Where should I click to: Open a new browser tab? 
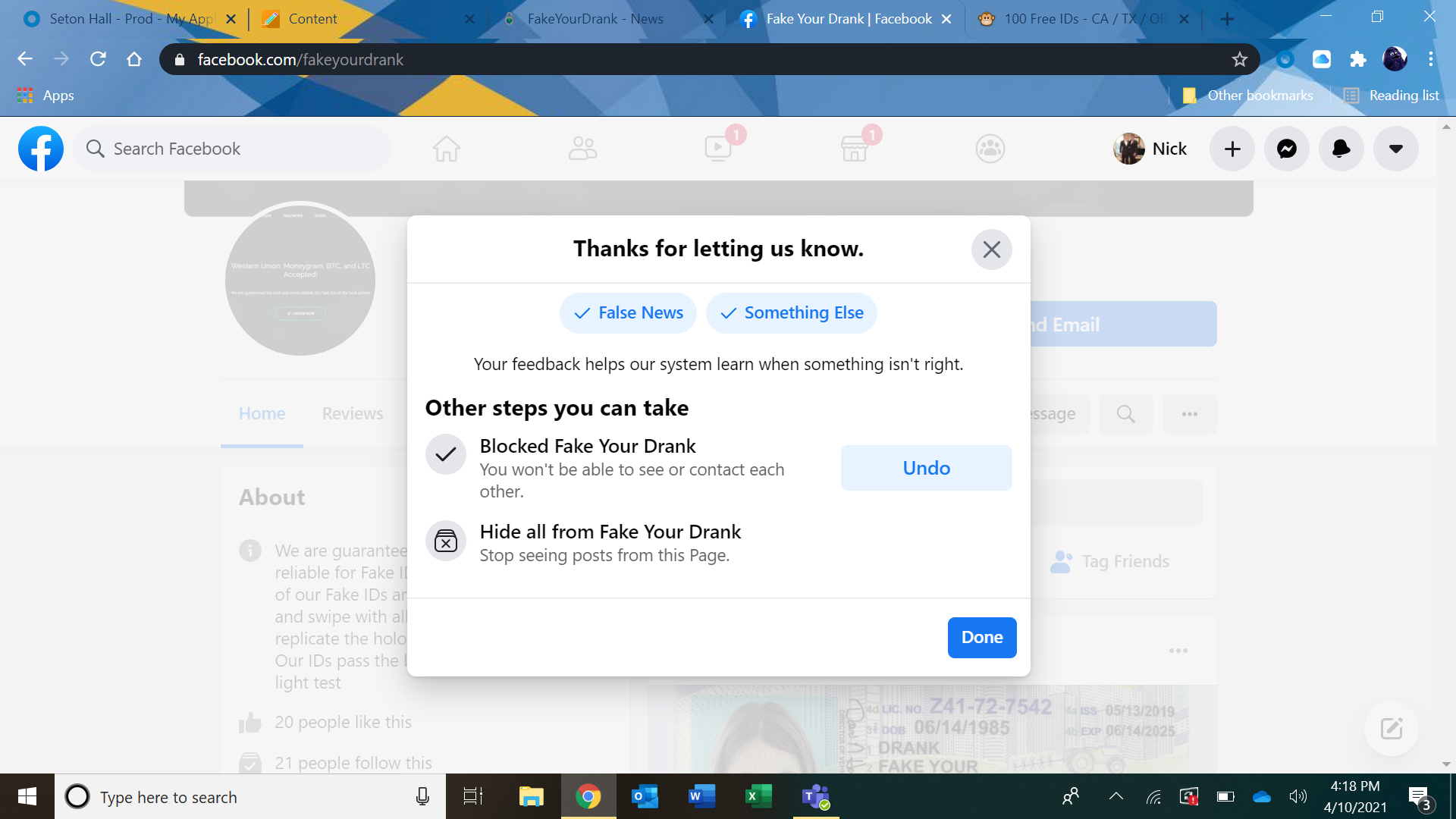point(1227,19)
